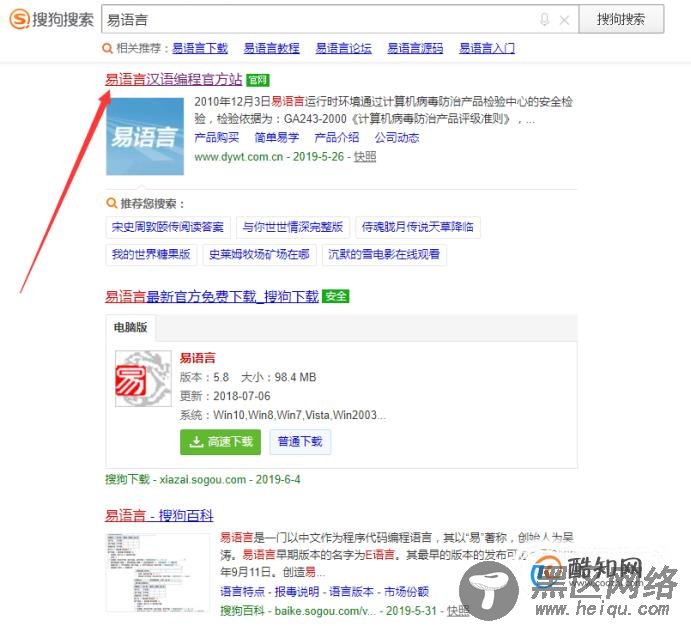691x626 pixels.
Task: Open the 搜狗百科 screenshot thumbnail
Action: coord(158,573)
